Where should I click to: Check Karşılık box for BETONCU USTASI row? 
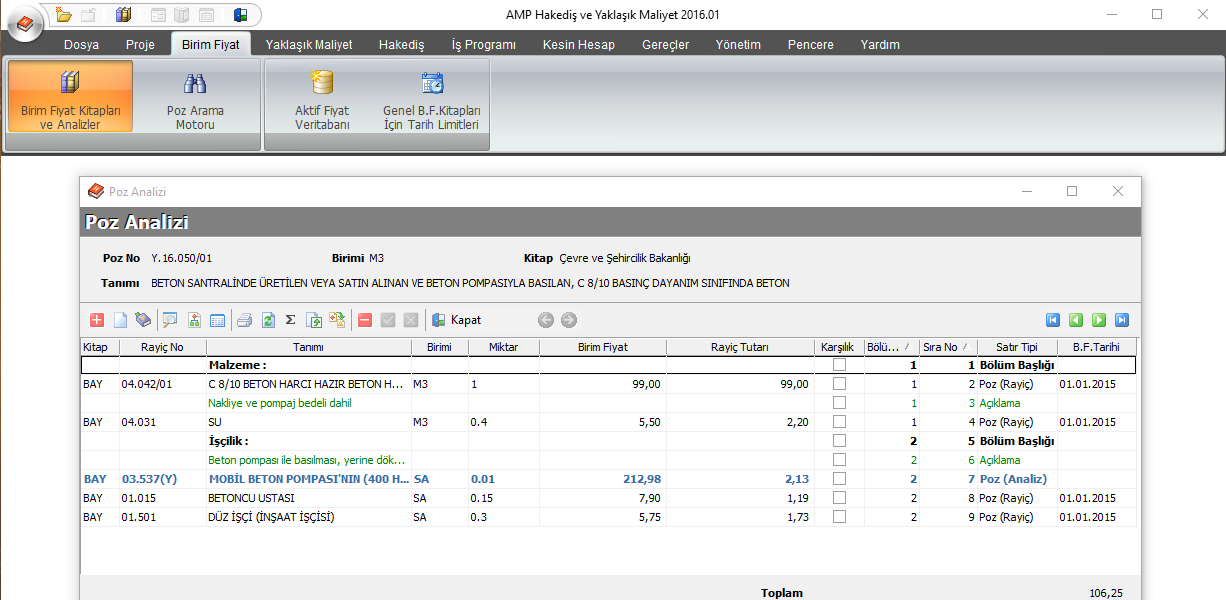tap(840, 498)
